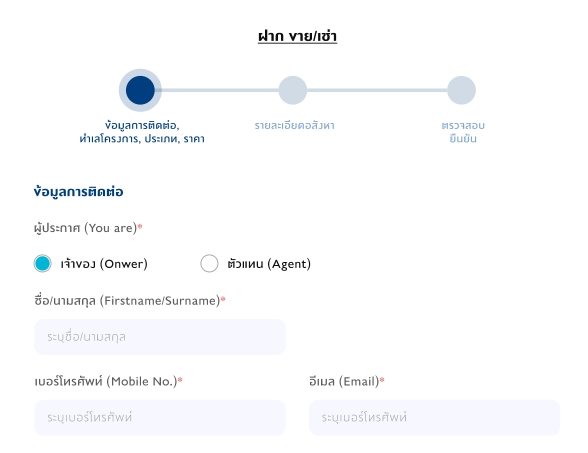This screenshot has width=588, height=453.
Task: Focus the ระบุชื่อ/นามสกุล name input field
Action: pos(160,337)
